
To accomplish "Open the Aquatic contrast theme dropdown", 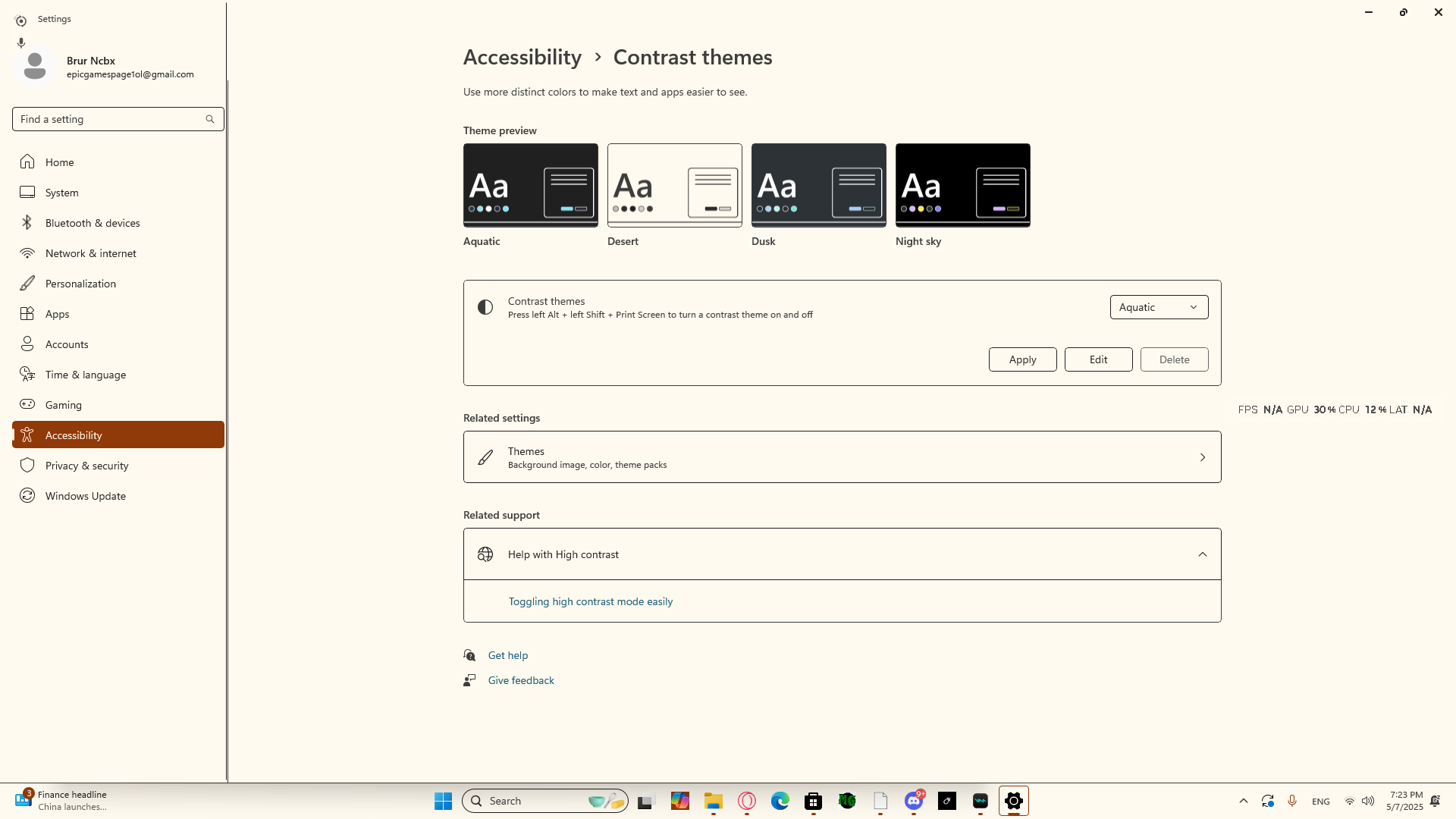I will click(1158, 307).
